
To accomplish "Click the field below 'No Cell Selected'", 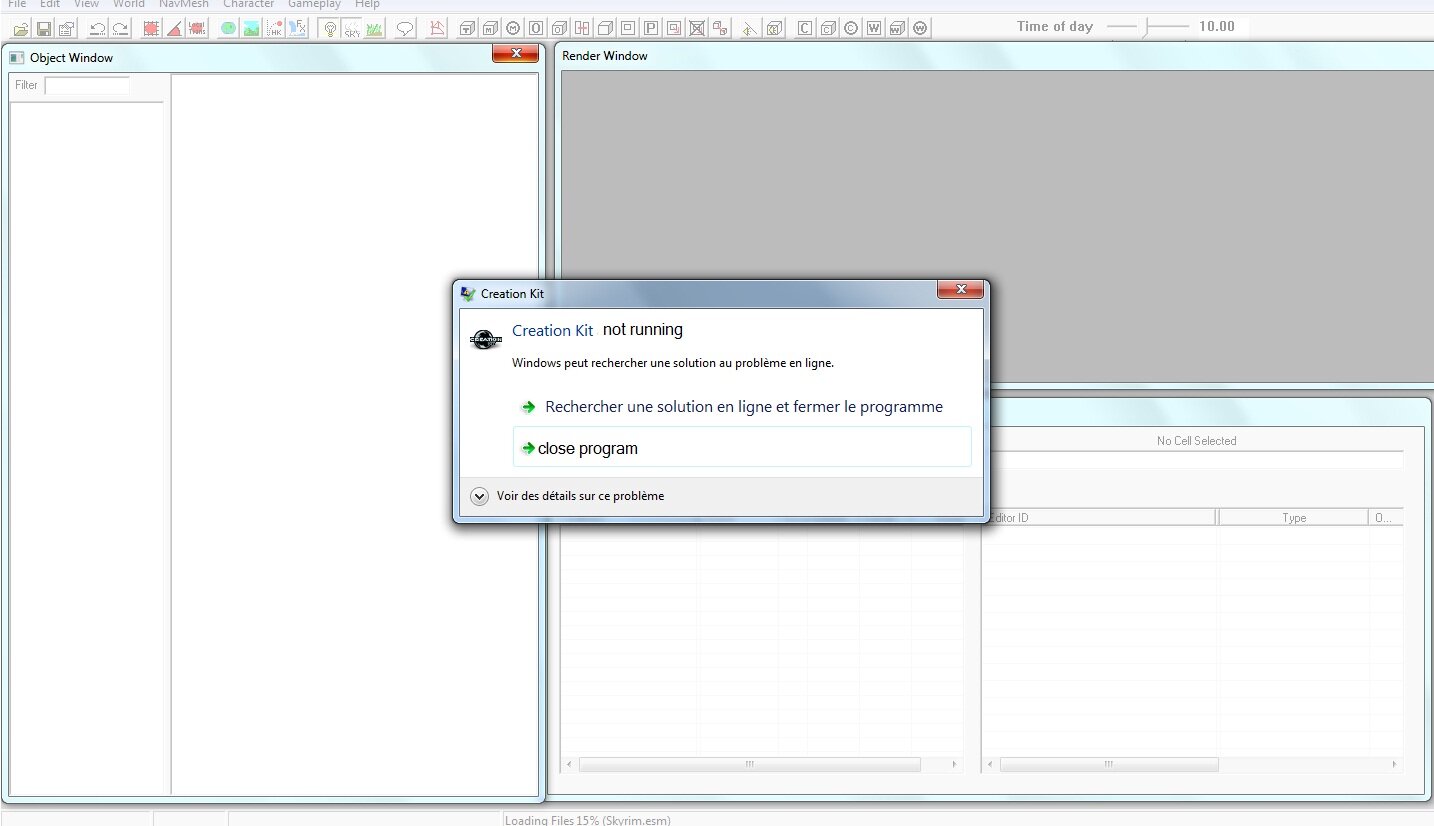I will point(1197,460).
